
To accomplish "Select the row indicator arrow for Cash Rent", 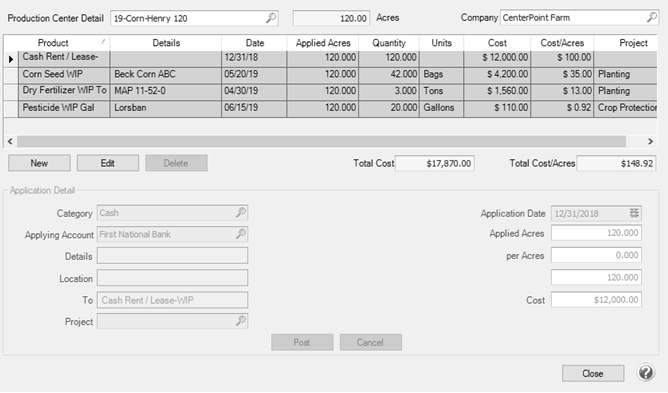I will click(x=11, y=59).
